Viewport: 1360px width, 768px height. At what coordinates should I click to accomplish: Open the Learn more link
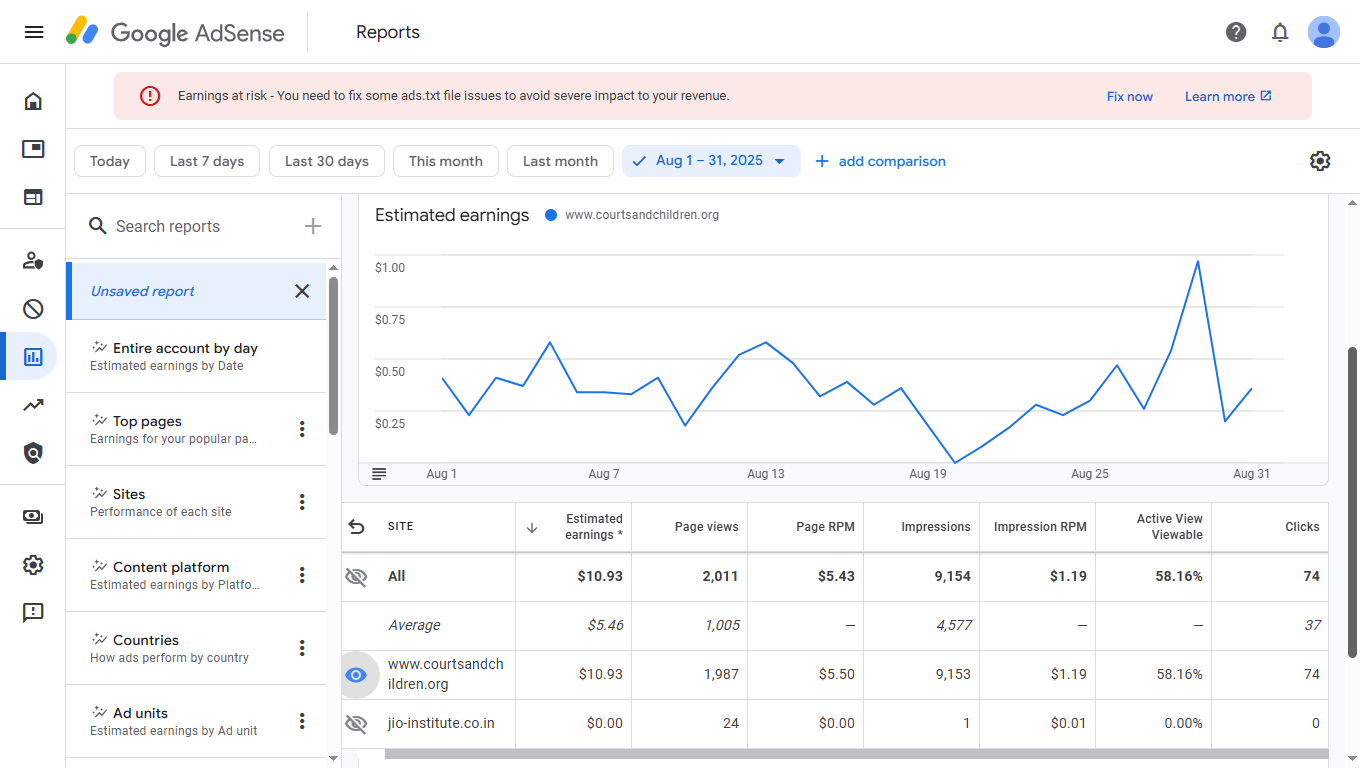click(x=1228, y=96)
